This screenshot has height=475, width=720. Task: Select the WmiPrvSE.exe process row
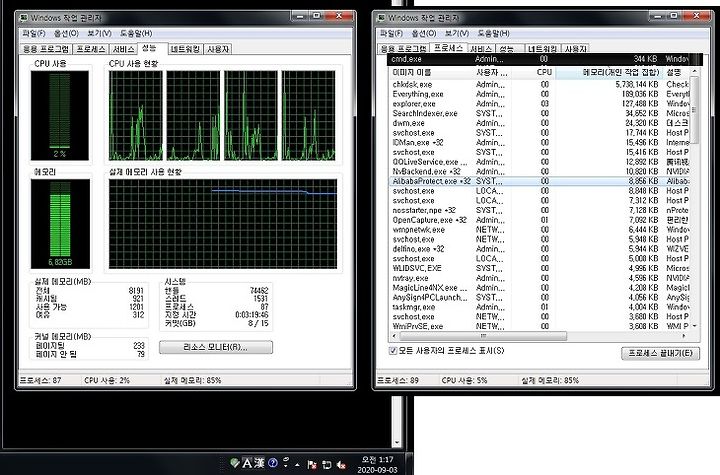(x=539, y=326)
